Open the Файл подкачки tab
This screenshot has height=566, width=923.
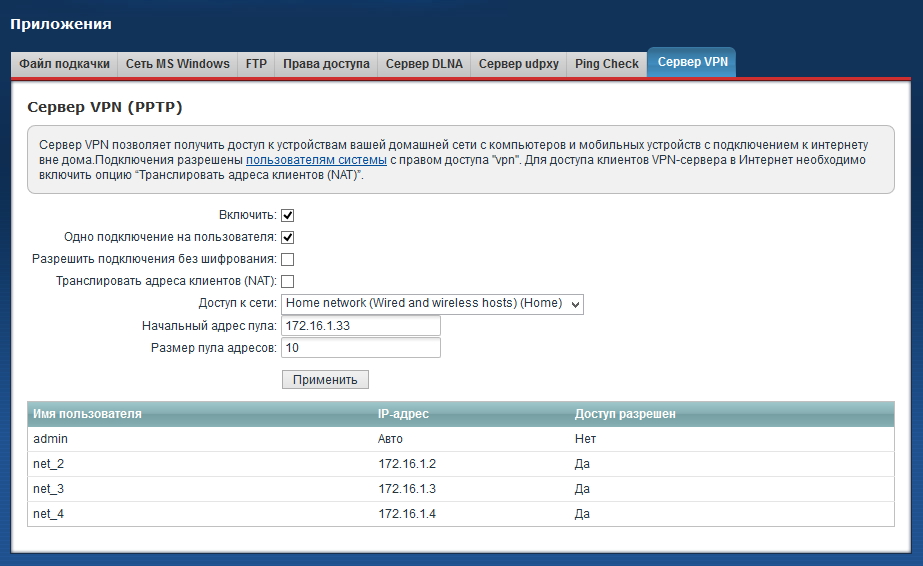pyautogui.click(x=64, y=63)
